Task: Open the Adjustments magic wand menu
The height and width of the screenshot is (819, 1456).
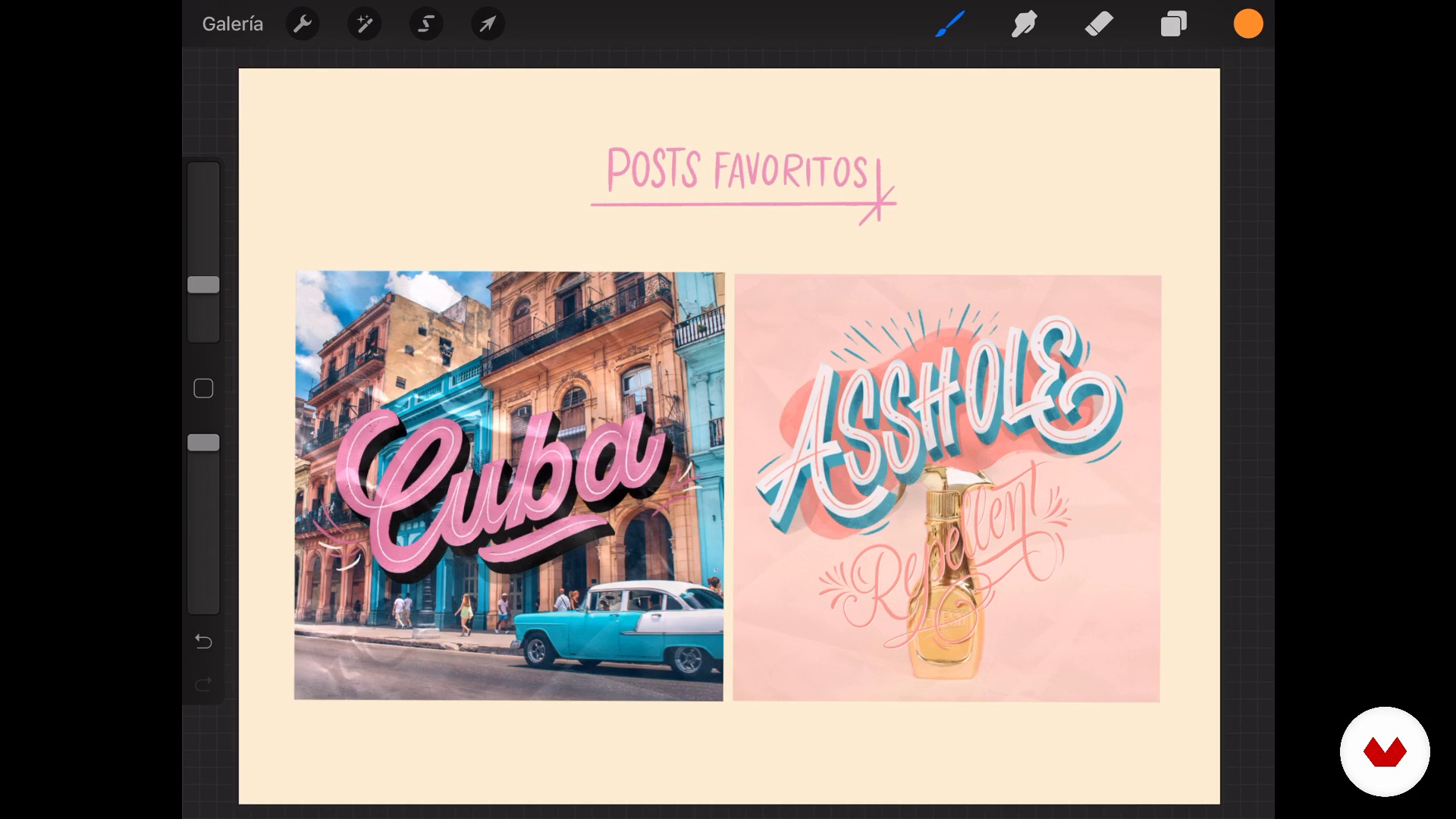Action: pyautogui.click(x=365, y=24)
